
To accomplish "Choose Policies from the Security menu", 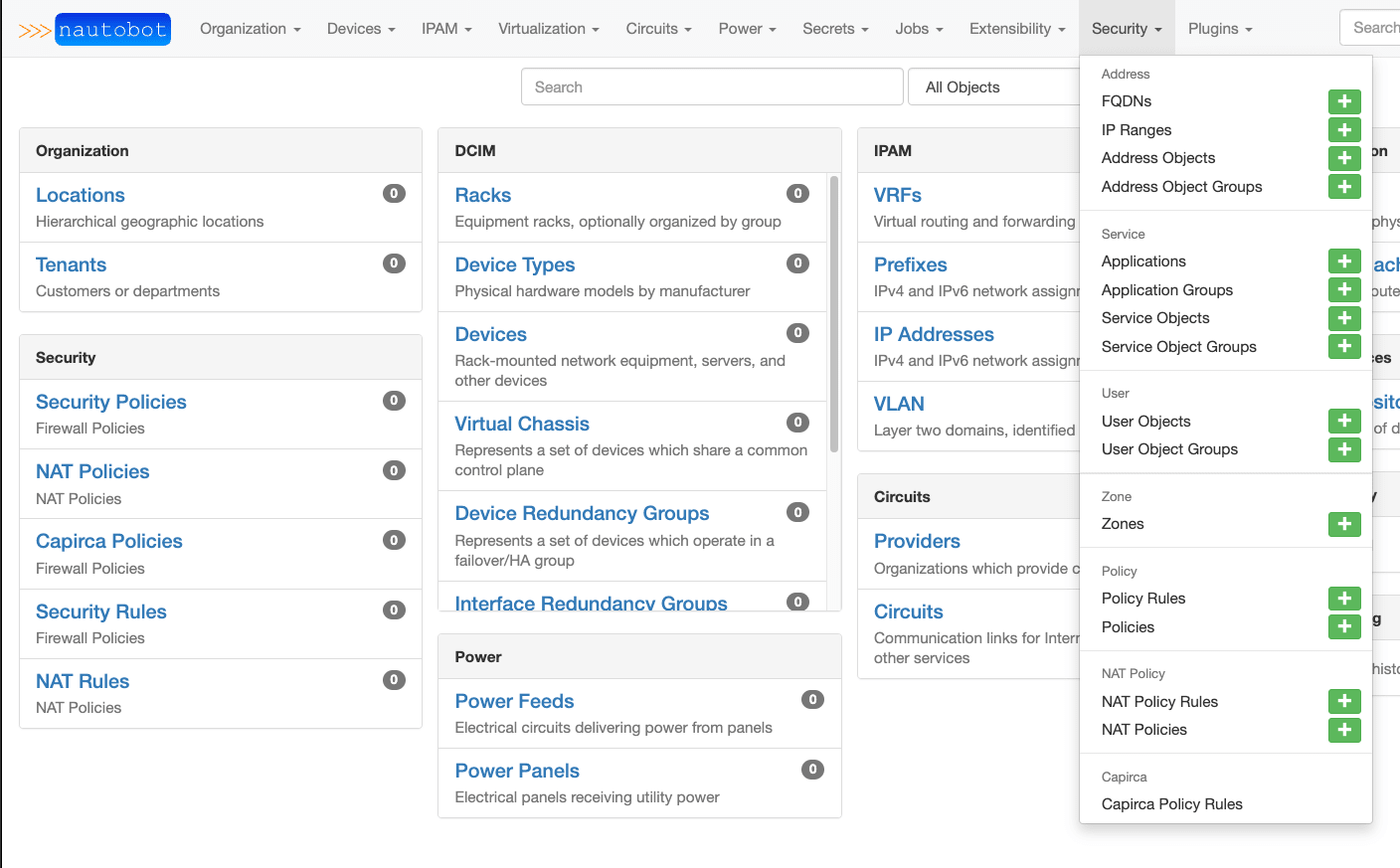I will 1128,627.
